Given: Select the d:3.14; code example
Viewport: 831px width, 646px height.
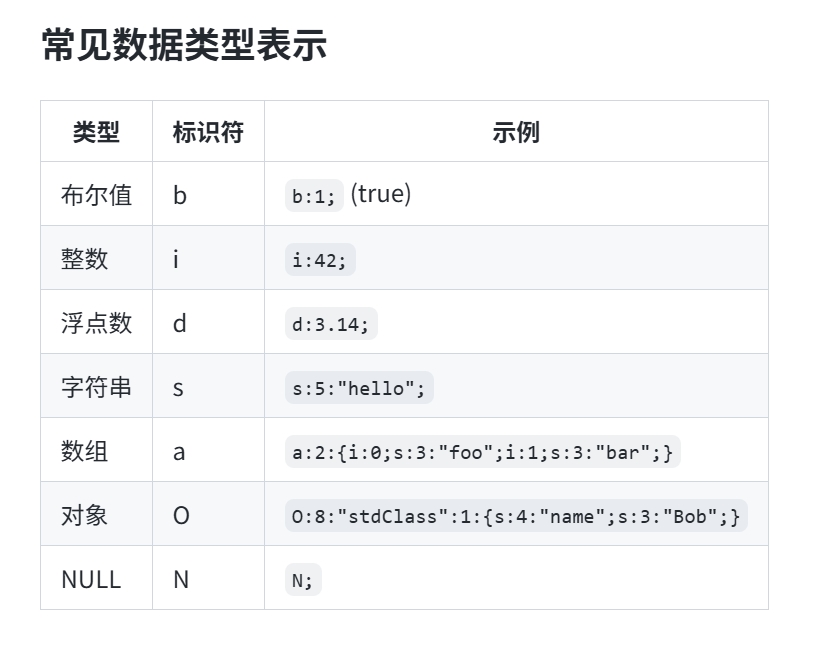Looking at the screenshot, I should tap(331, 324).
